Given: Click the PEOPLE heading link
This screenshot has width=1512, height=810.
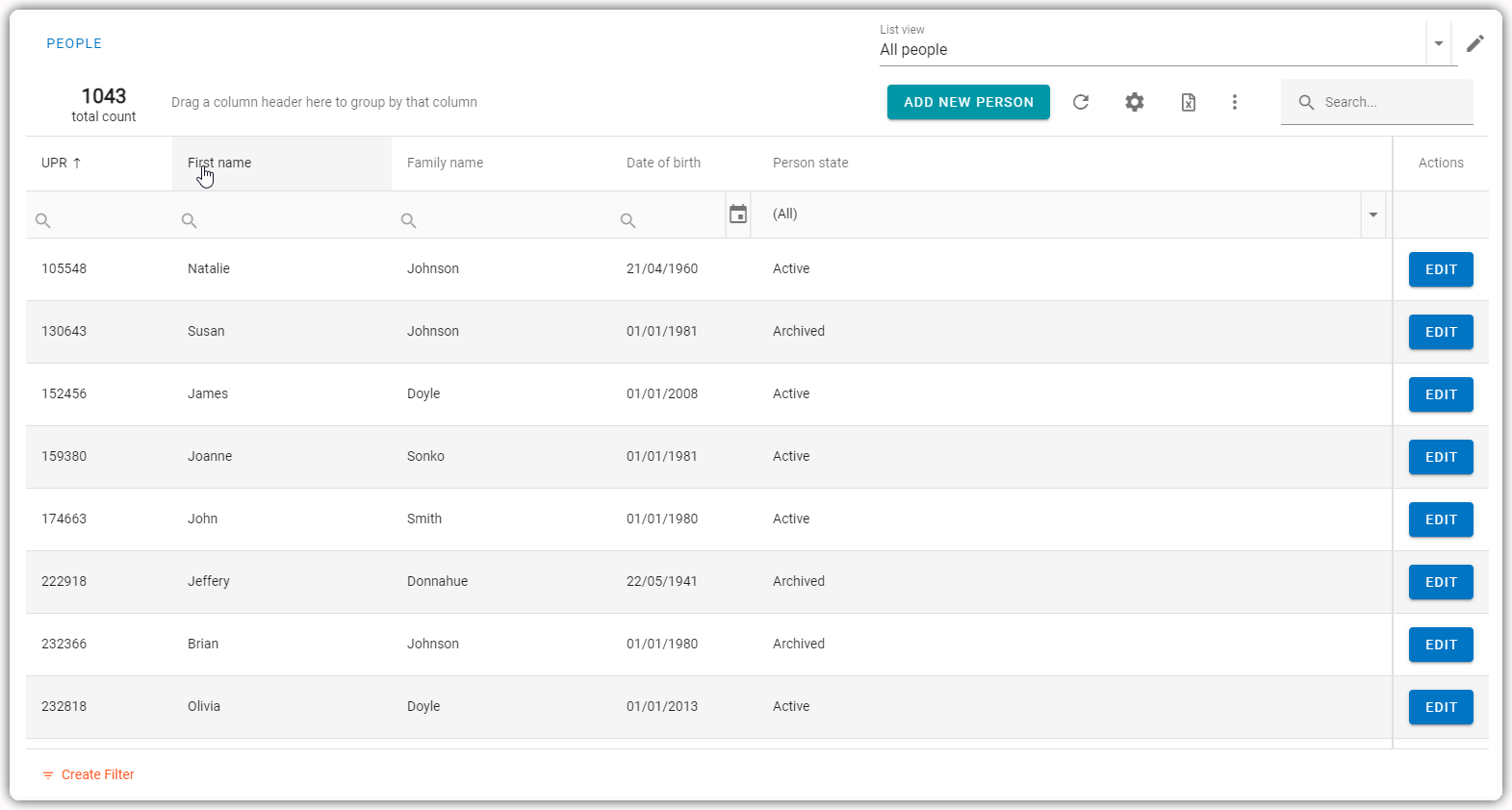Looking at the screenshot, I should point(74,43).
